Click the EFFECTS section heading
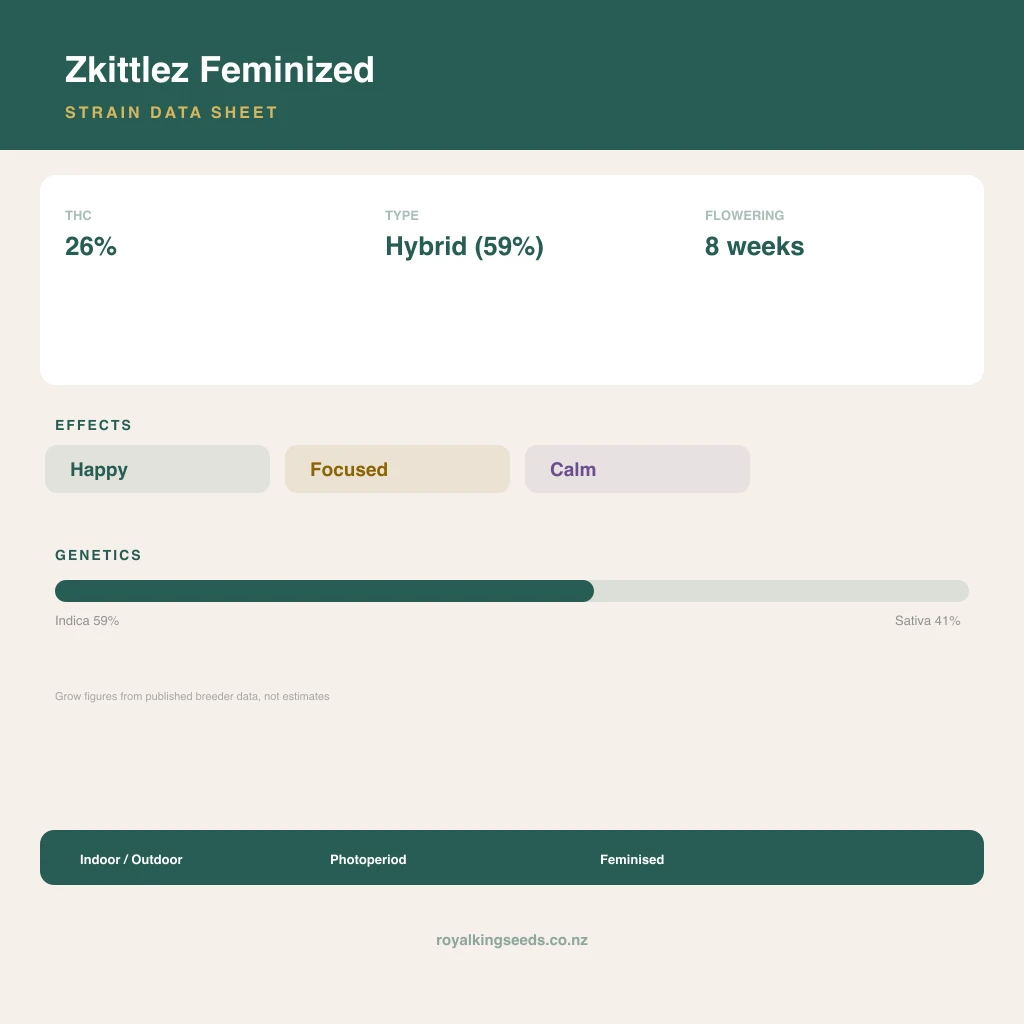Screen dimensions: 1024x1024 [x=93, y=425]
